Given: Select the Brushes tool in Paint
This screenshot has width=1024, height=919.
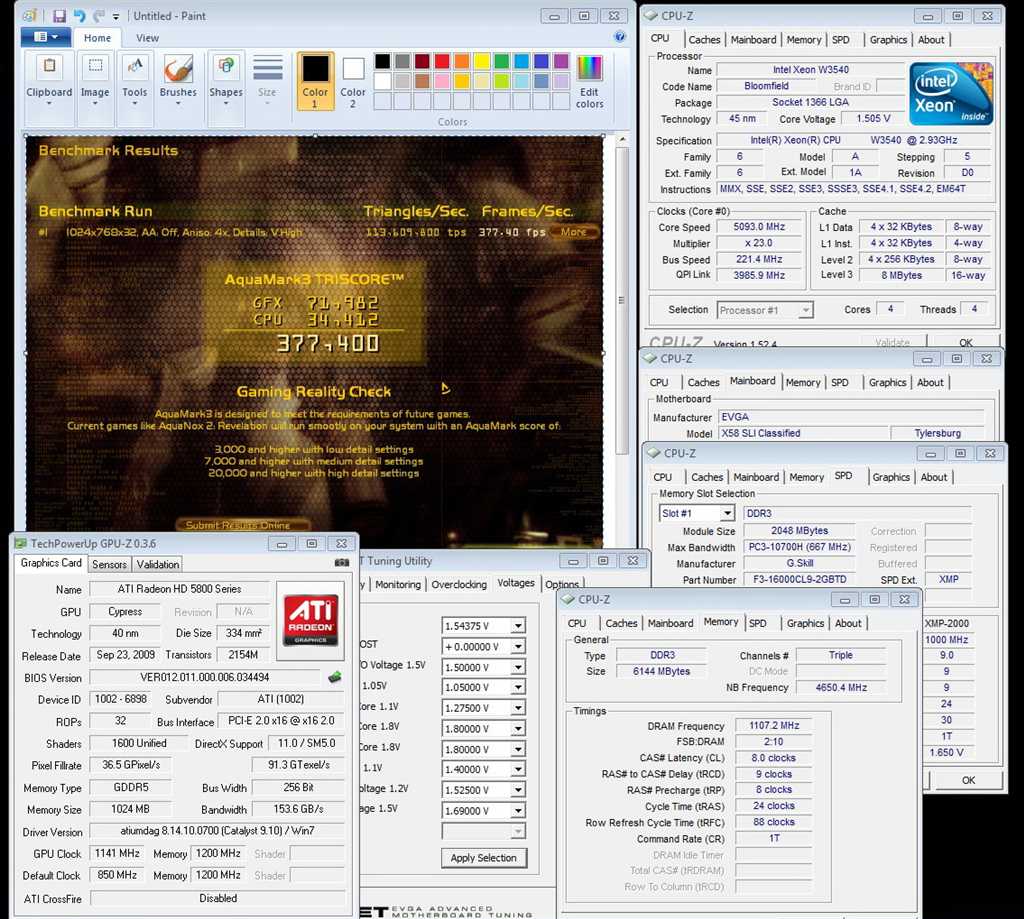Looking at the screenshot, I should click(178, 81).
